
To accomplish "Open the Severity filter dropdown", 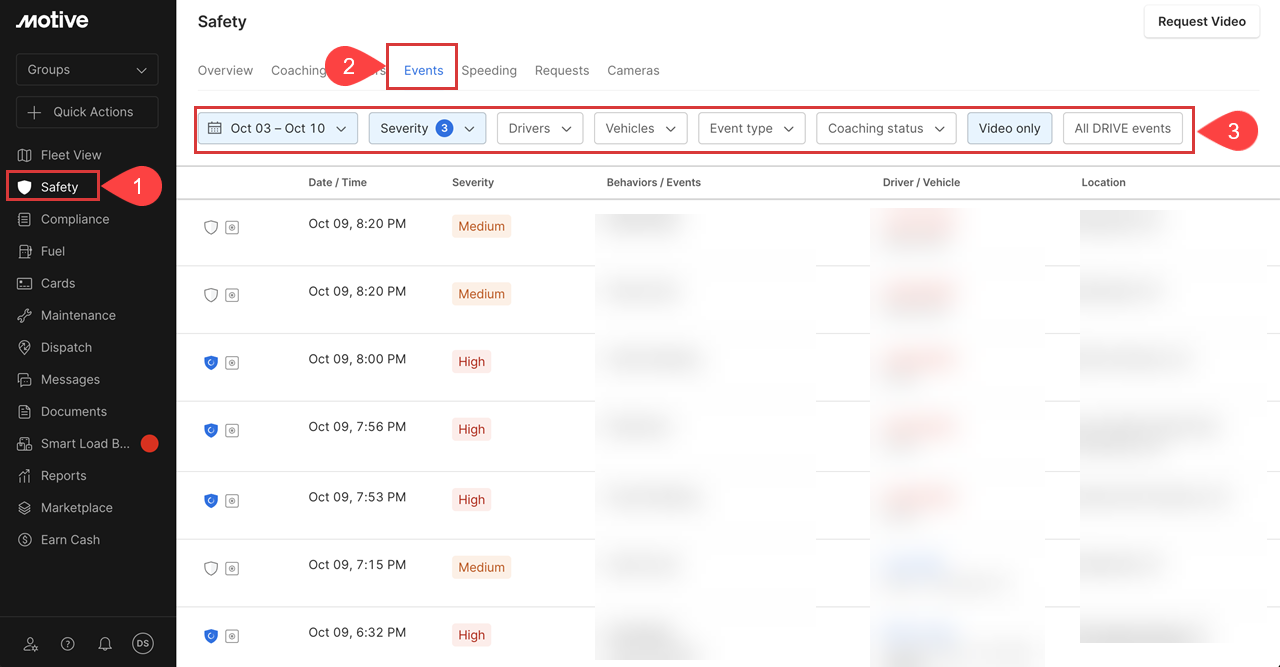I will click(427, 128).
